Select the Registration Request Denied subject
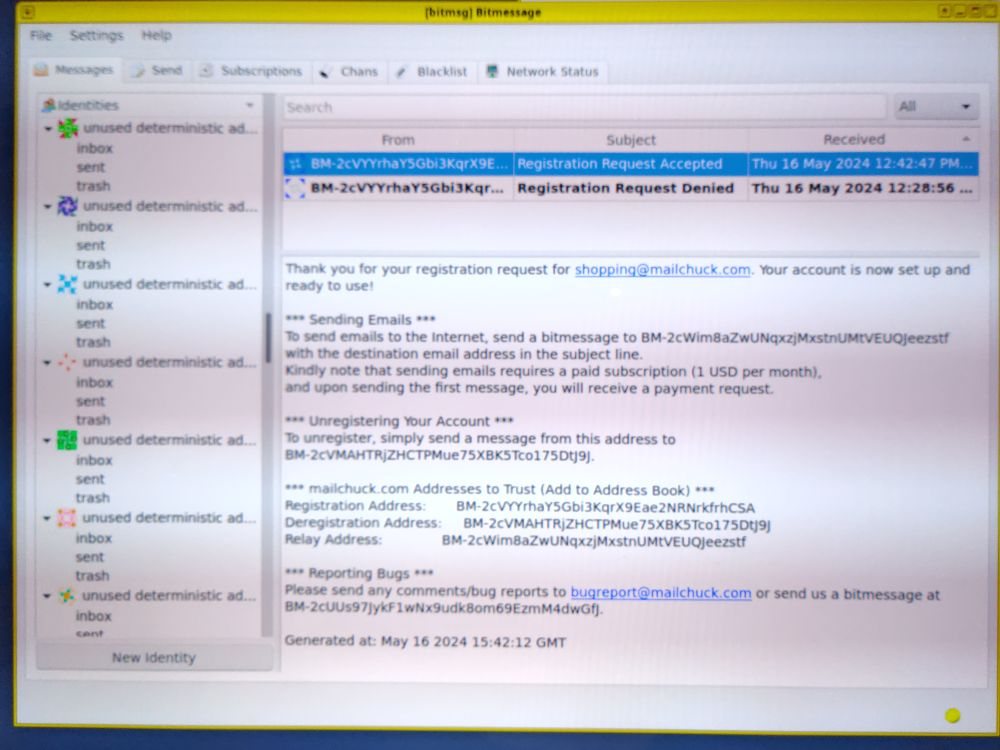Screen dimensions: 1000x750 [x=625, y=188]
